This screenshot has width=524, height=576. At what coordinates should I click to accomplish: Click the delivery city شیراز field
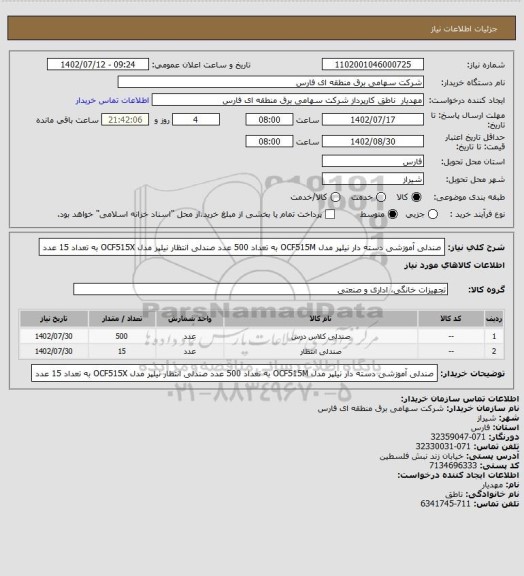[373, 179]
